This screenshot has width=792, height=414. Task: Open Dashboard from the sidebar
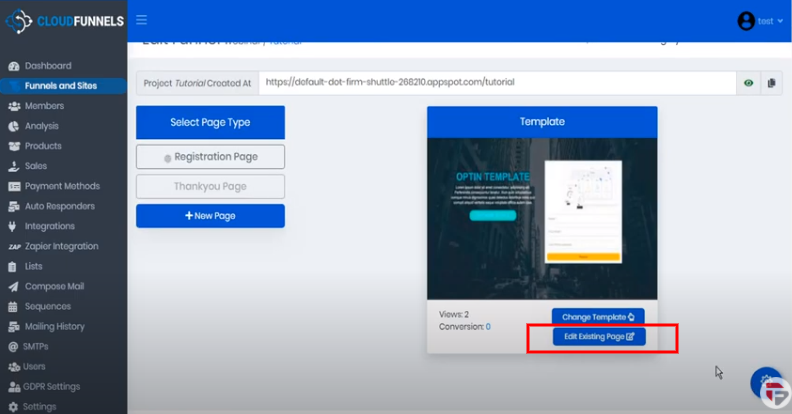(47, 66)
